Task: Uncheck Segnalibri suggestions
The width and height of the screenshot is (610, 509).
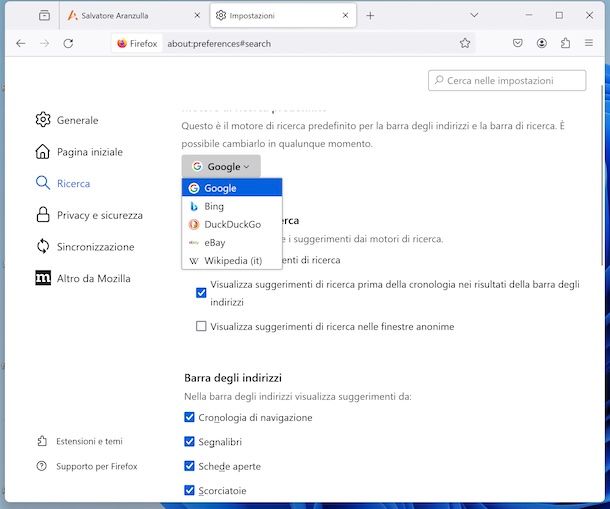Action: [x=189, y=441]
